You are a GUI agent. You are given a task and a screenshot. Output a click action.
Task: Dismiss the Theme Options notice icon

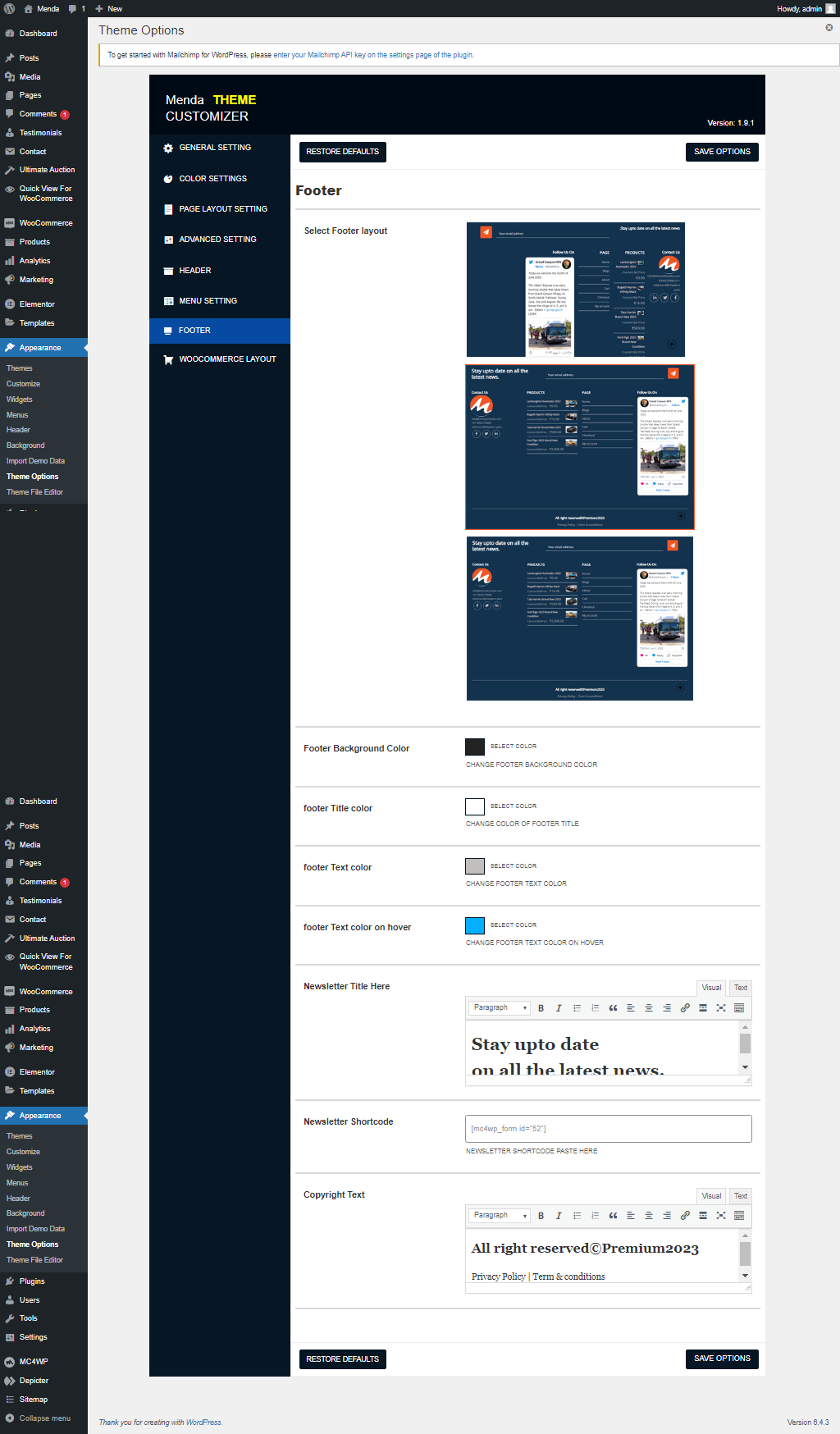829,28
